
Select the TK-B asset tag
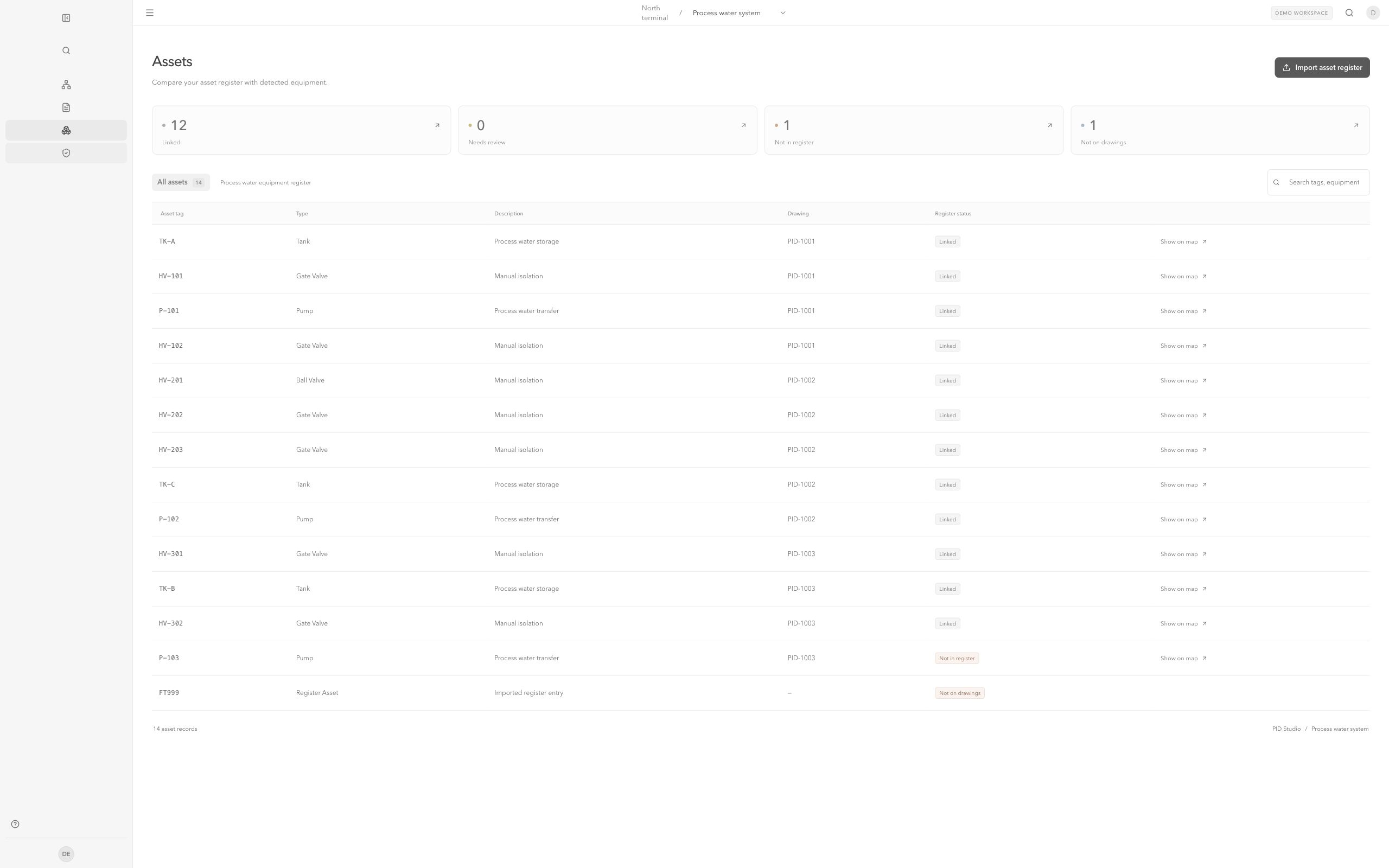point(167,589)
